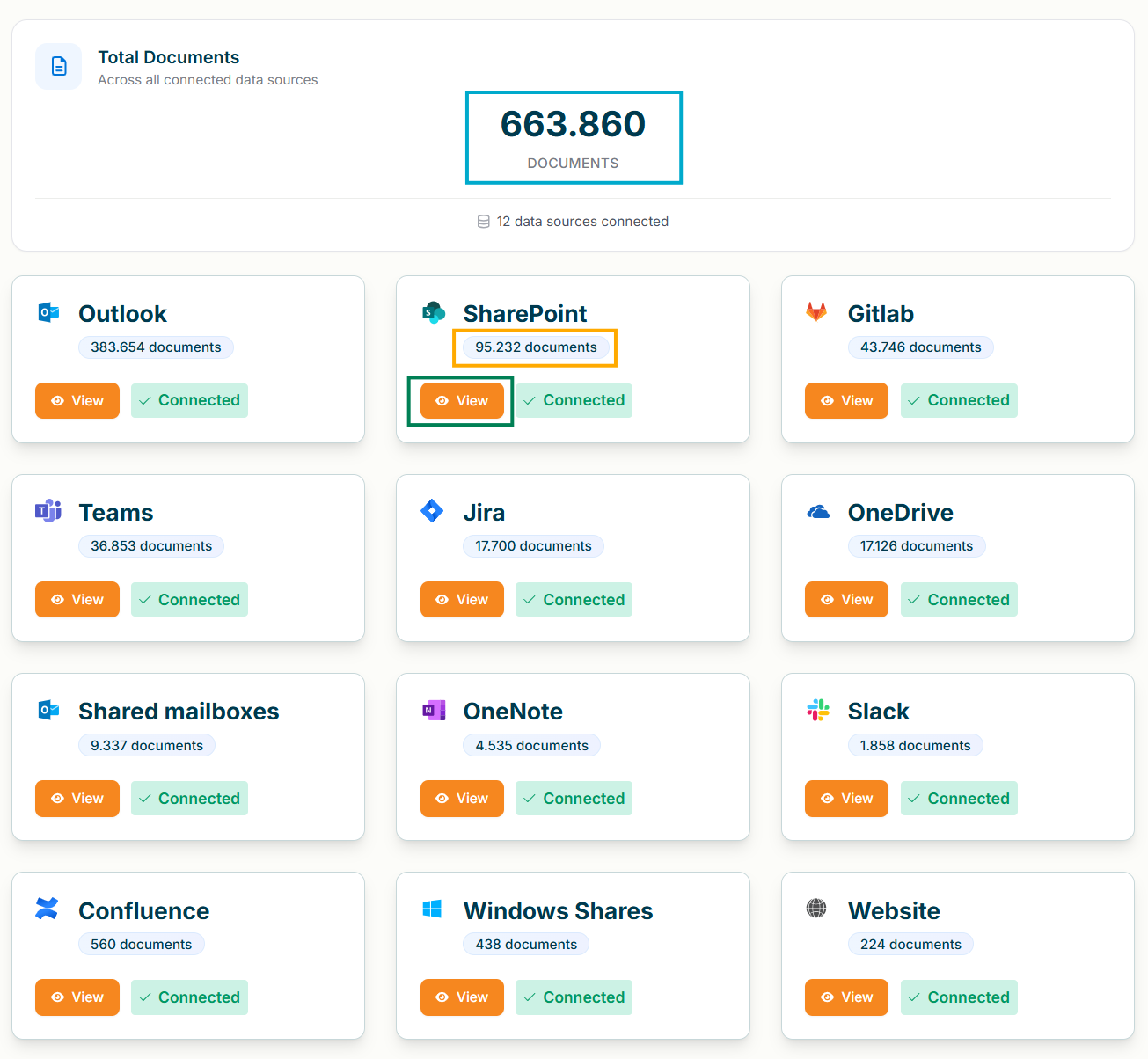Click Outlook's Connected status badge
Viewport: 1148px width, 1059px height.
189,401
